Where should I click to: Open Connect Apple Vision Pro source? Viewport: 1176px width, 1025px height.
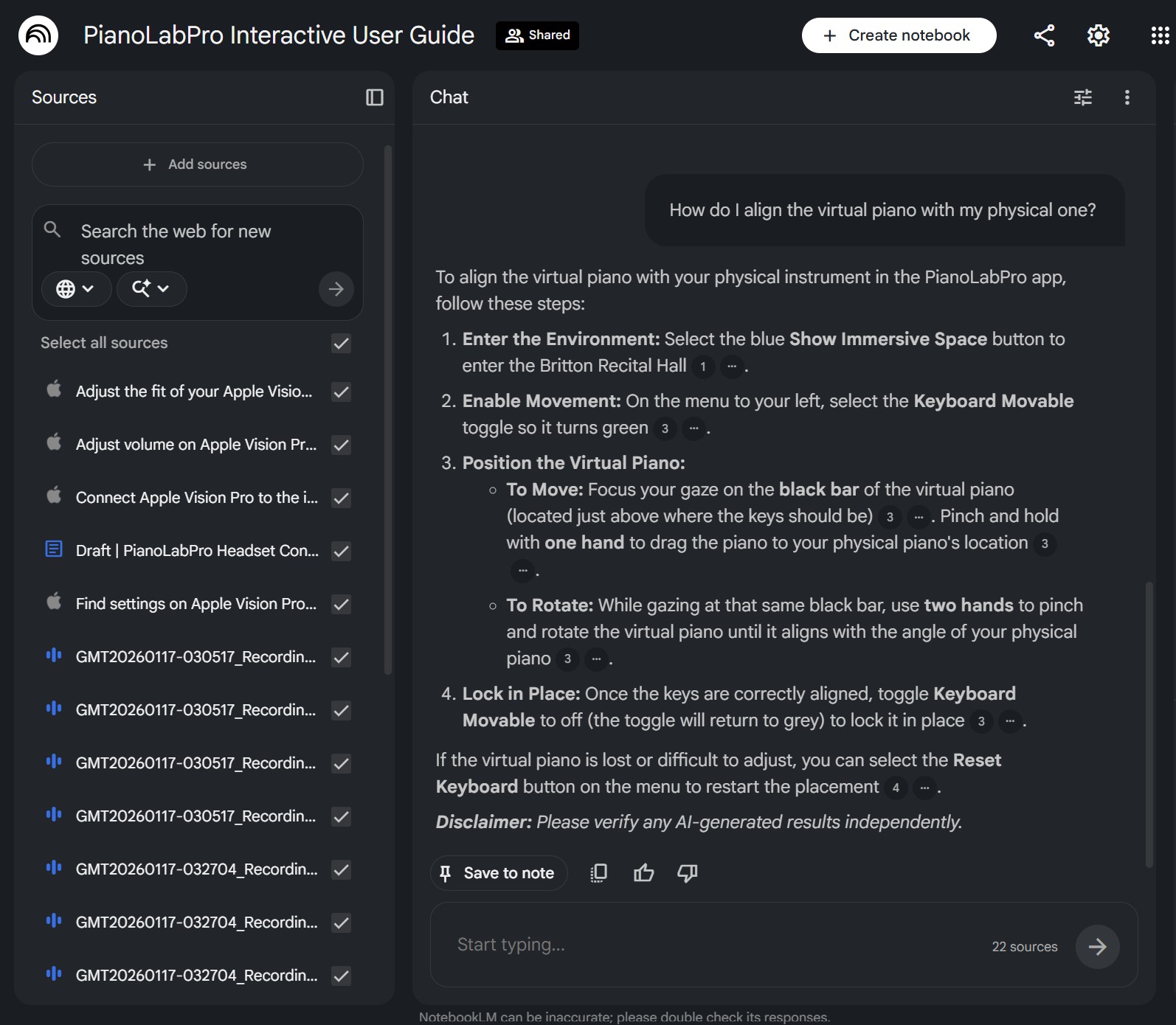click(197, 498)
